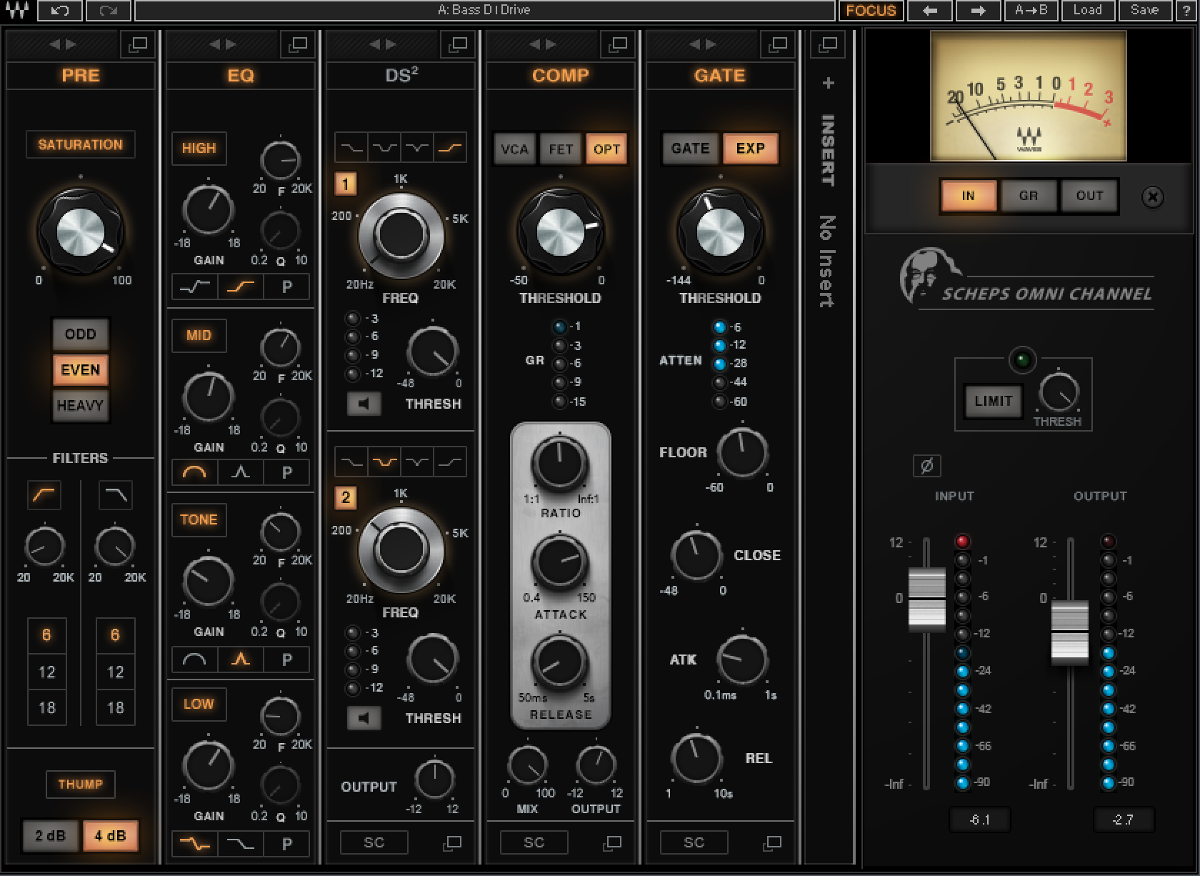Toggle the SATURATION button in PRE
The height and width of the screenshot is (876, 1200).
click(81, 145)
